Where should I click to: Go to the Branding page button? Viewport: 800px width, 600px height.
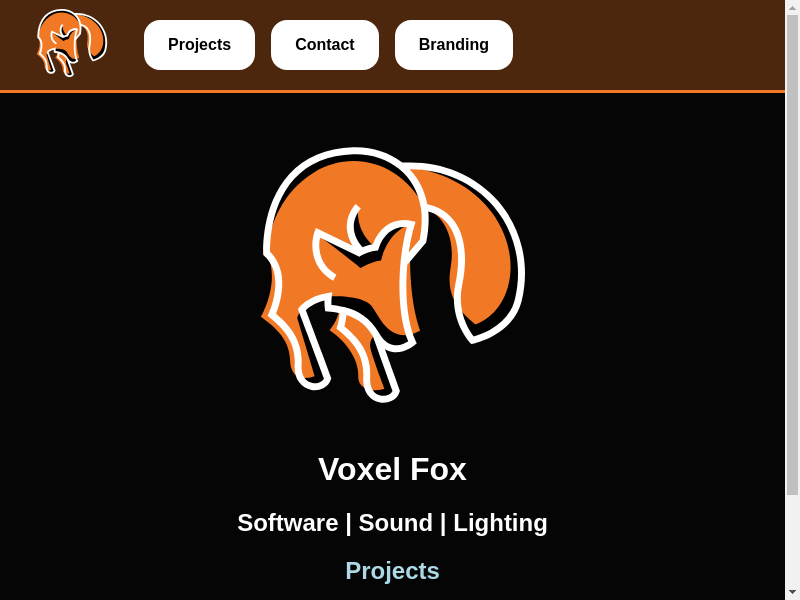(454, 45)
